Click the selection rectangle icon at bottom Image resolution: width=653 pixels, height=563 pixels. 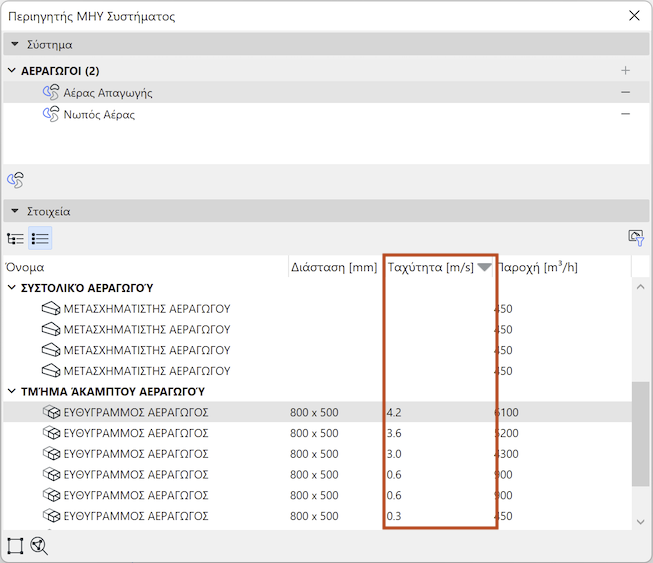coord(15,546)
